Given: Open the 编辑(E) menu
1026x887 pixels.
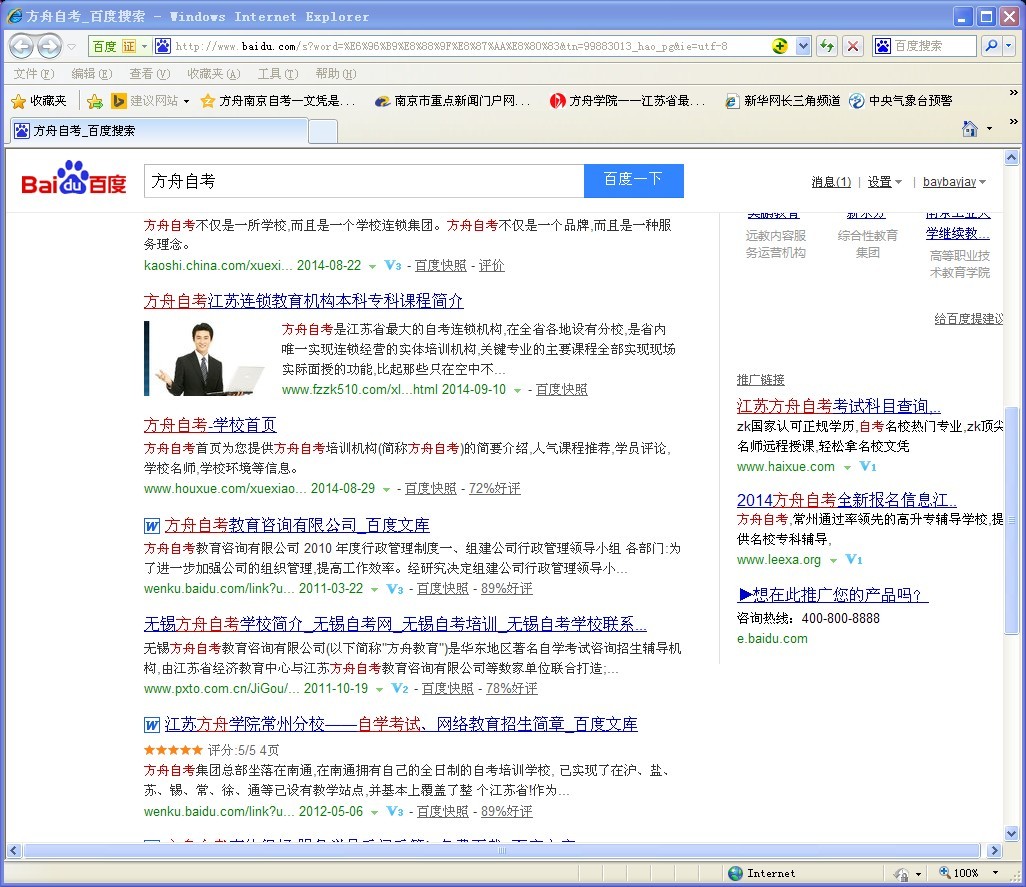Looking at the screenshot, I should (x=92, y=74).
